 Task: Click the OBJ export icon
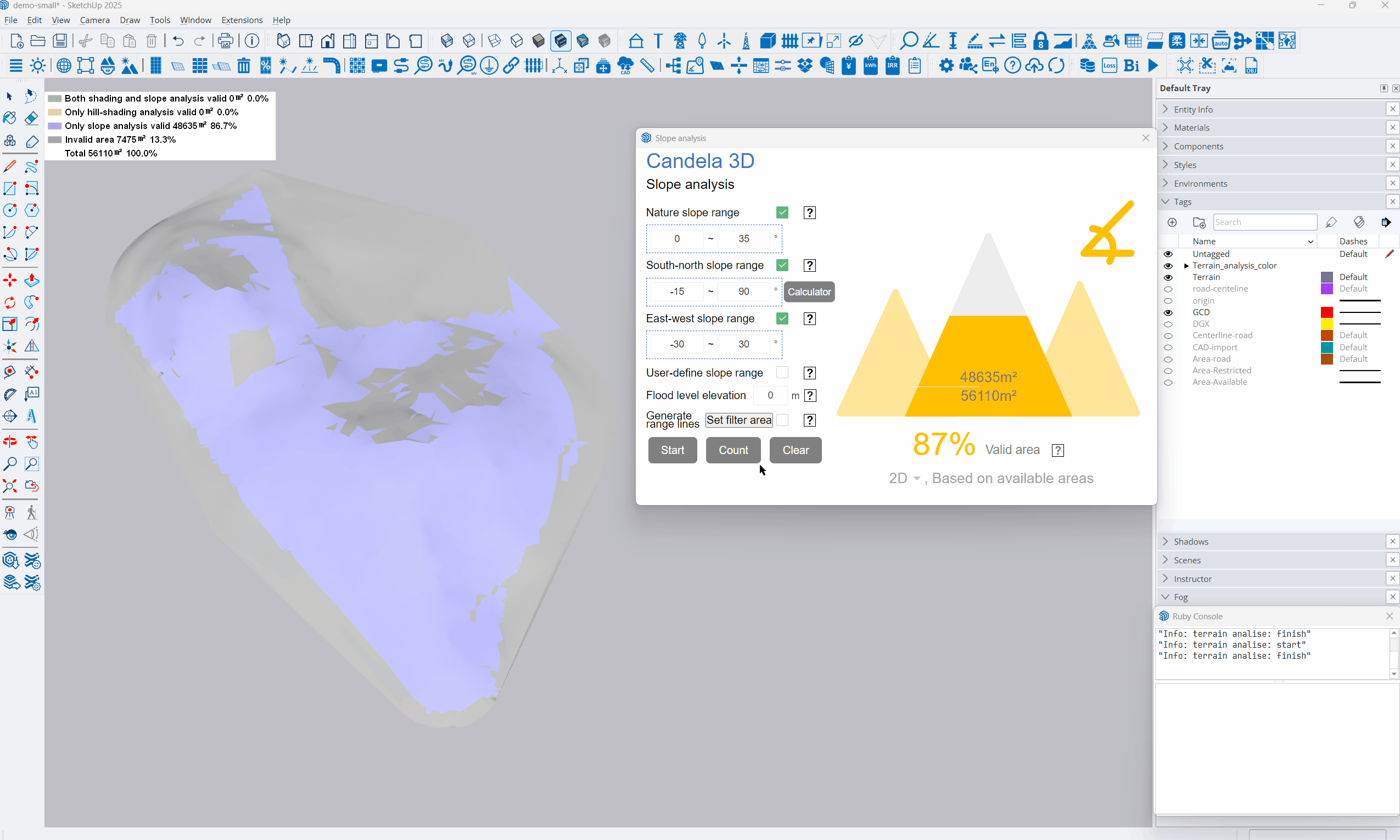1251,66
